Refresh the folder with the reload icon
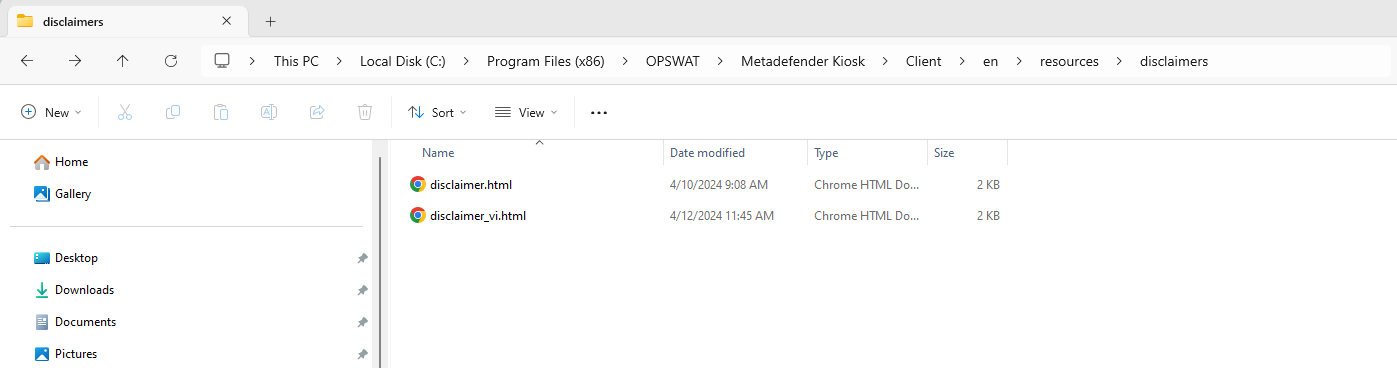 (171, 61)
